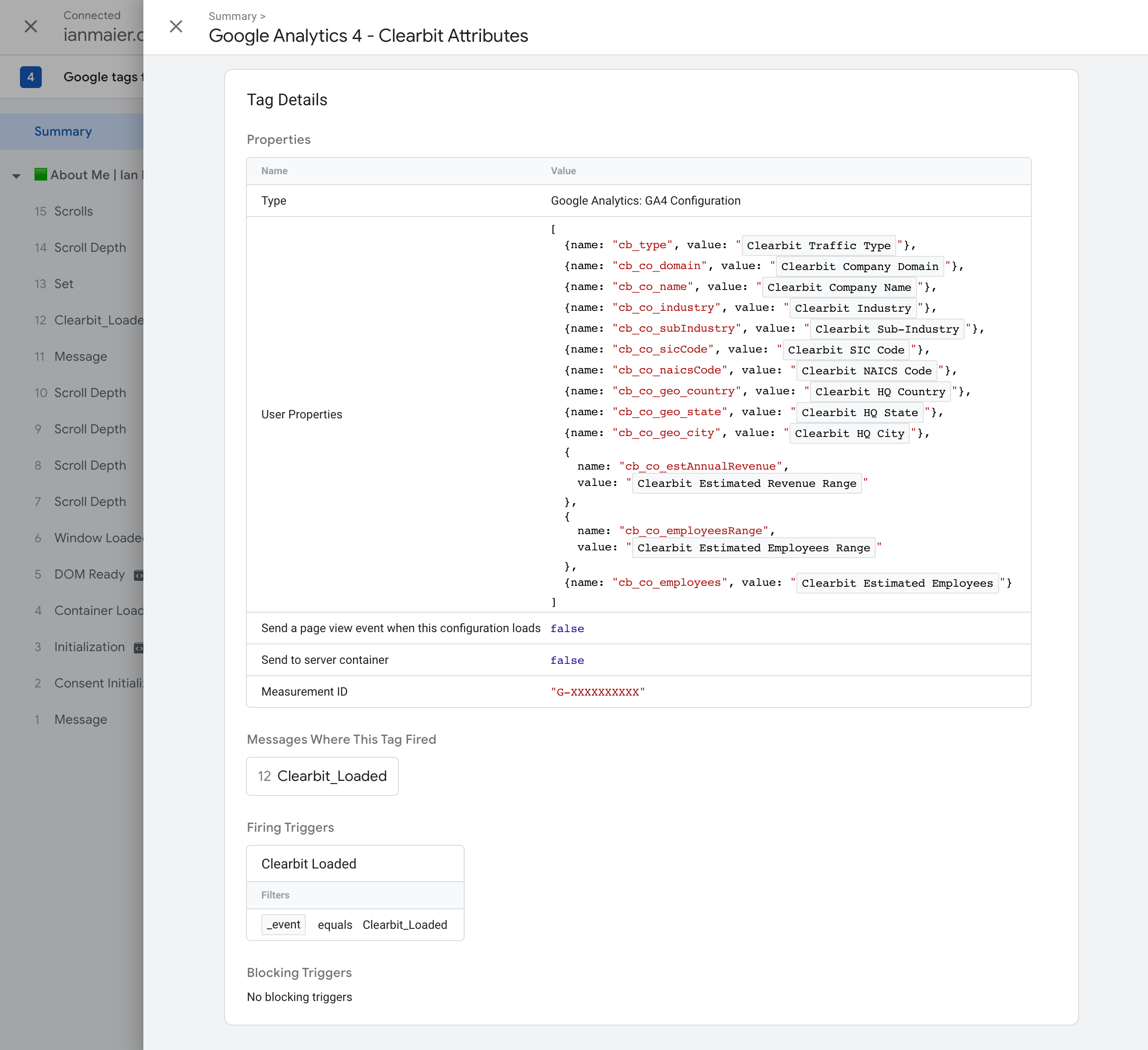Image resolution: width=1148 pixels, height=1050 pixels.
Task: Click the cb_type property name
Action: coord(643,245)
